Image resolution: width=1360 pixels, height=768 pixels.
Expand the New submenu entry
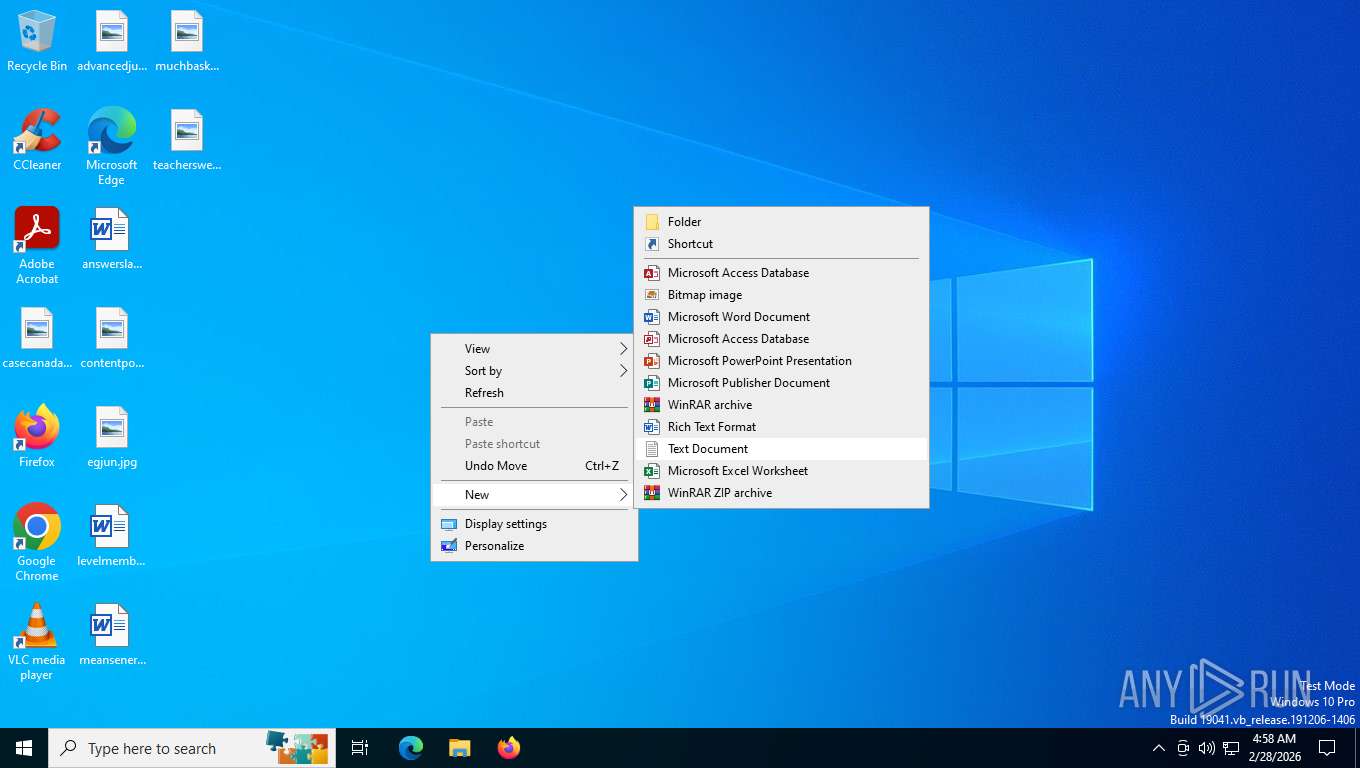[534, 495]
